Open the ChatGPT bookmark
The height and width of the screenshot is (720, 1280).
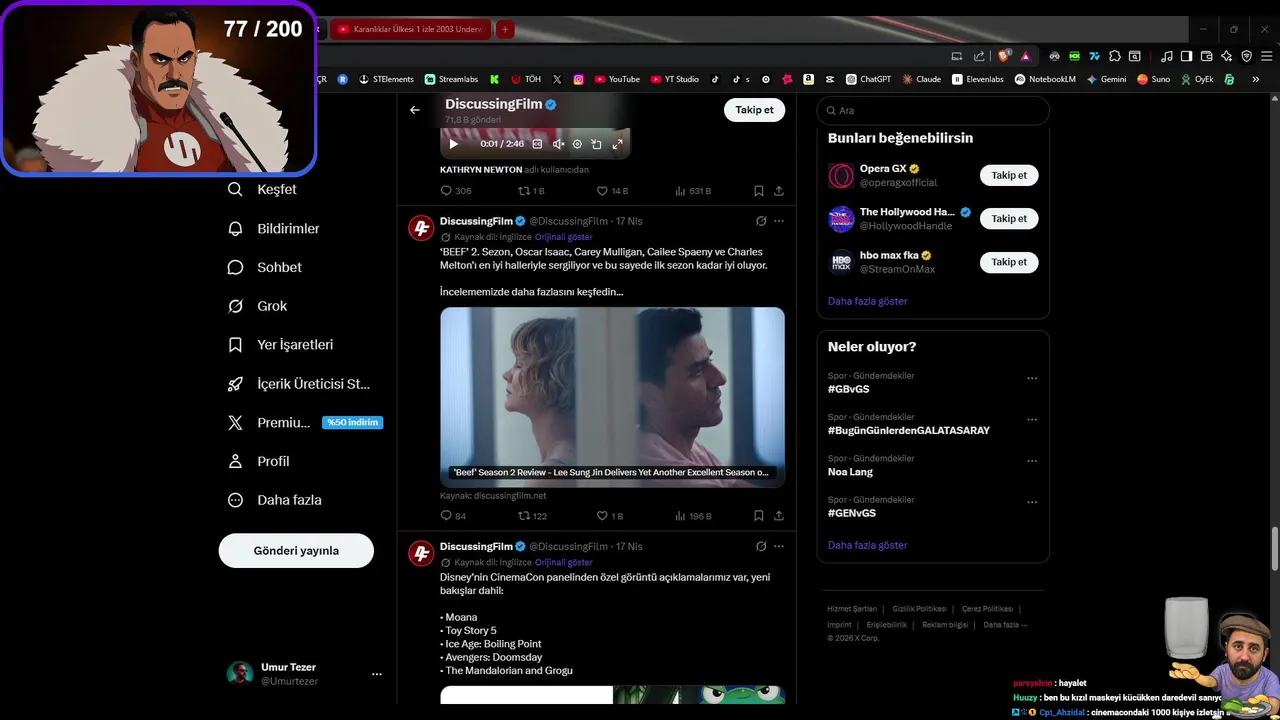tap(868, 79)
